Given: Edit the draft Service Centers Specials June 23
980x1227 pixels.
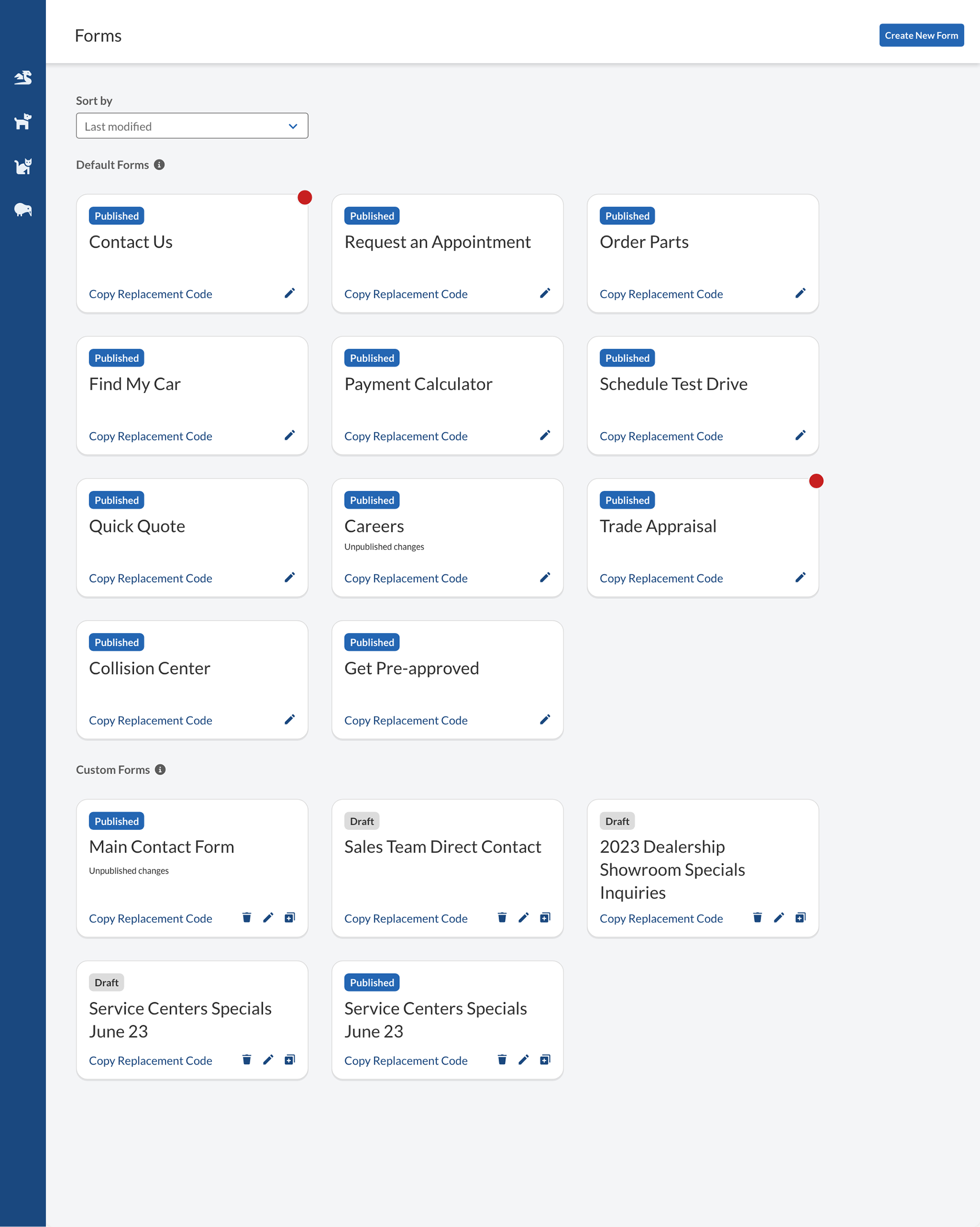Looking at the screenshot, I should [268, 1060].
